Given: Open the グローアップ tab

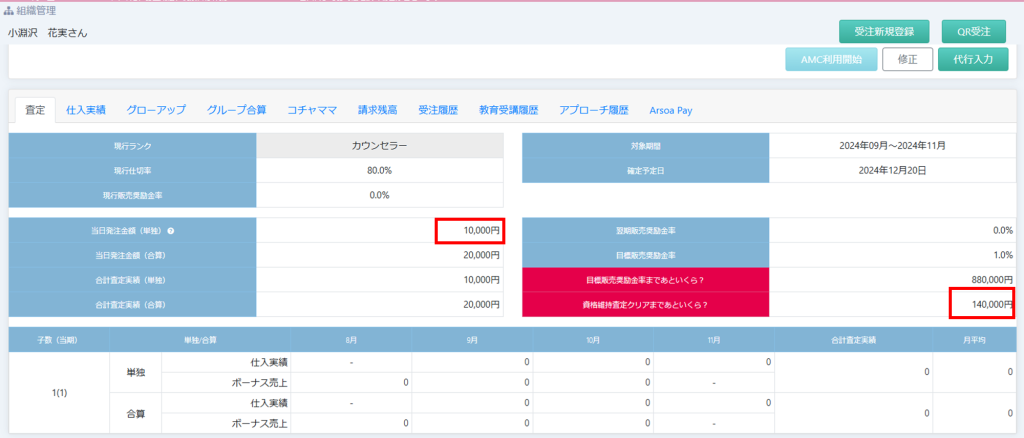Looking at the screenshot, I should point(156,110).
